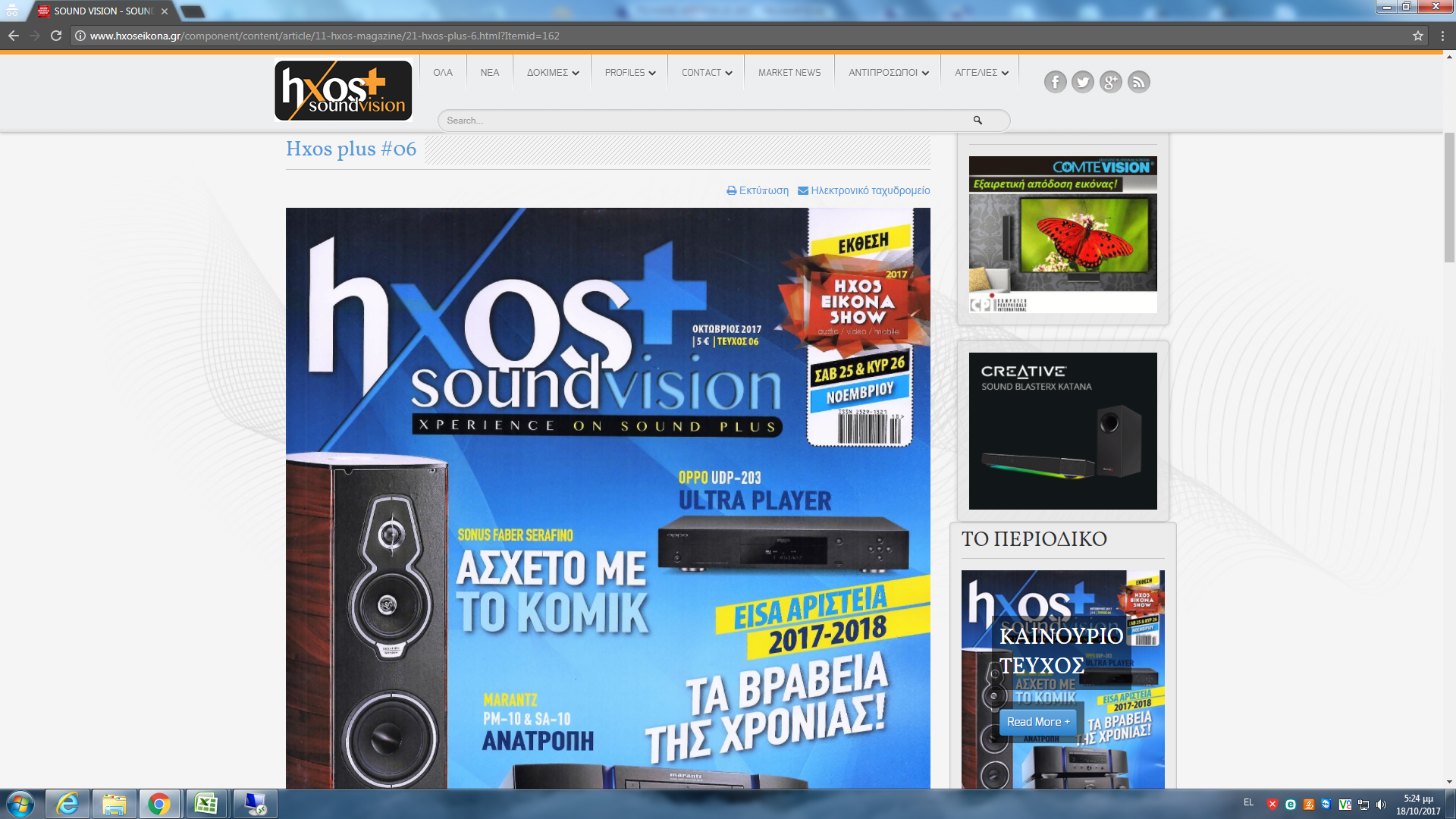Click the EL language indicator
Screen dimensions: 1456x819
[x=1249, y=802]
